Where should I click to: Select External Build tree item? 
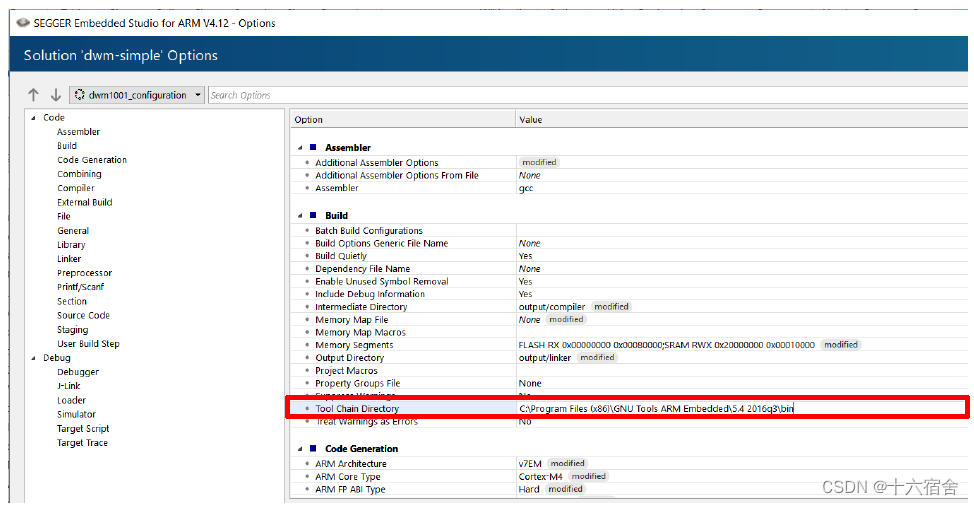coord(85,202)
